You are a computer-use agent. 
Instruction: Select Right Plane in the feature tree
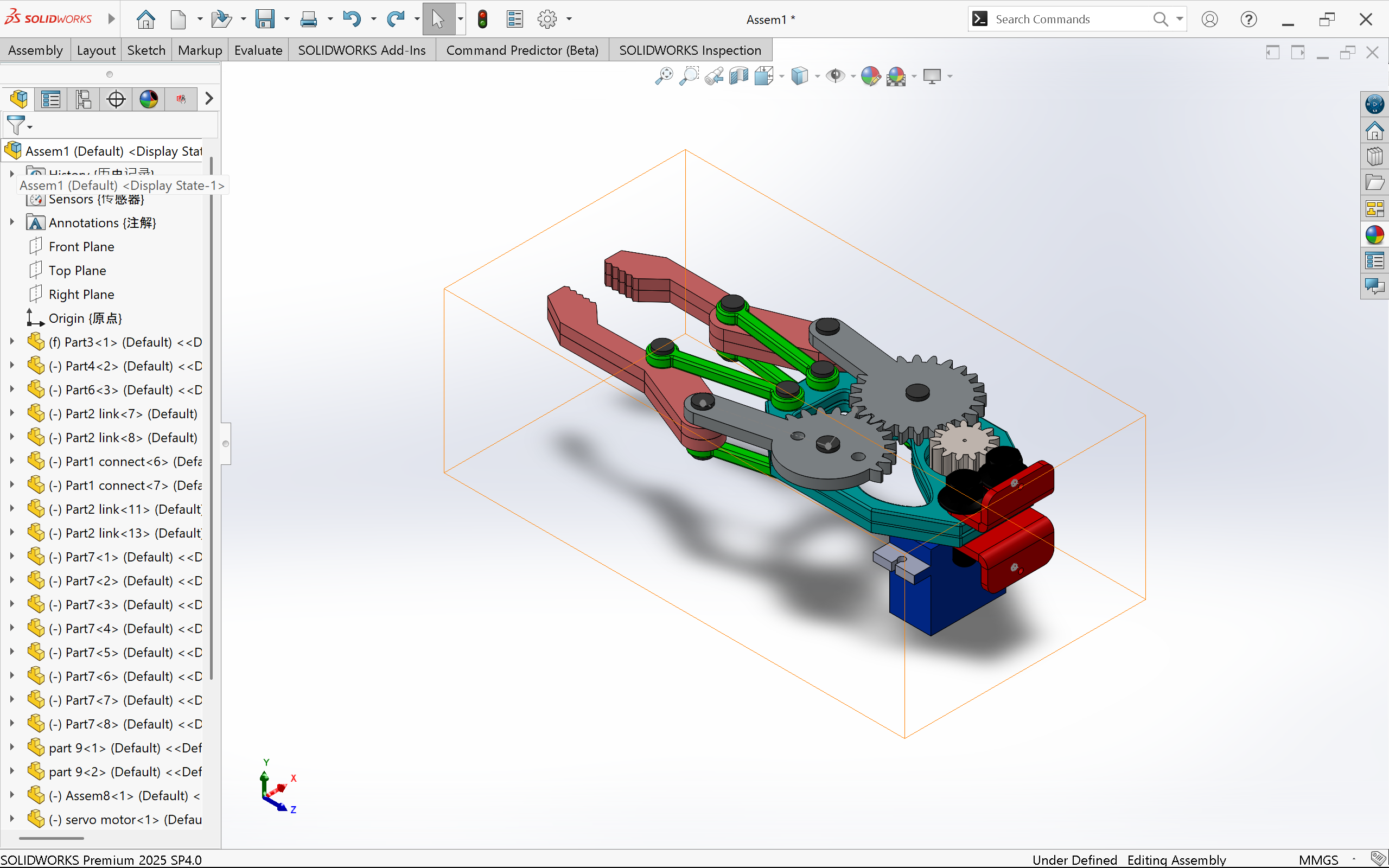coord(81,294)
